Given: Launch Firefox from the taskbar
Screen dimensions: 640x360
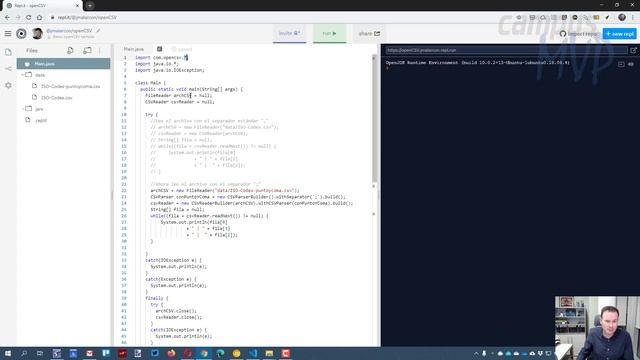Looking at the screenshot, I should pos(171,353).
